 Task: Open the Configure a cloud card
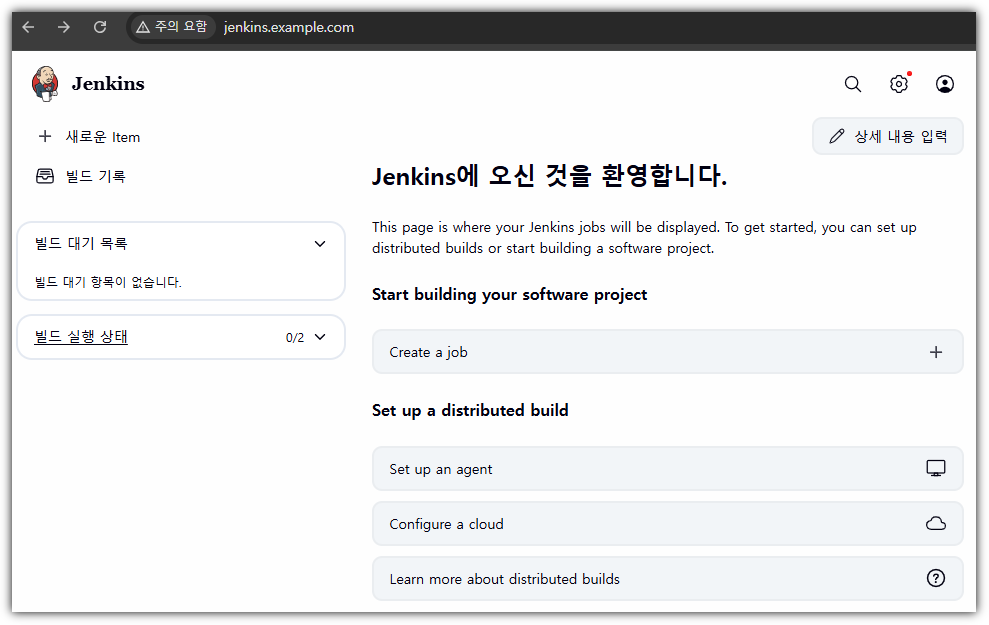[667, 523]
